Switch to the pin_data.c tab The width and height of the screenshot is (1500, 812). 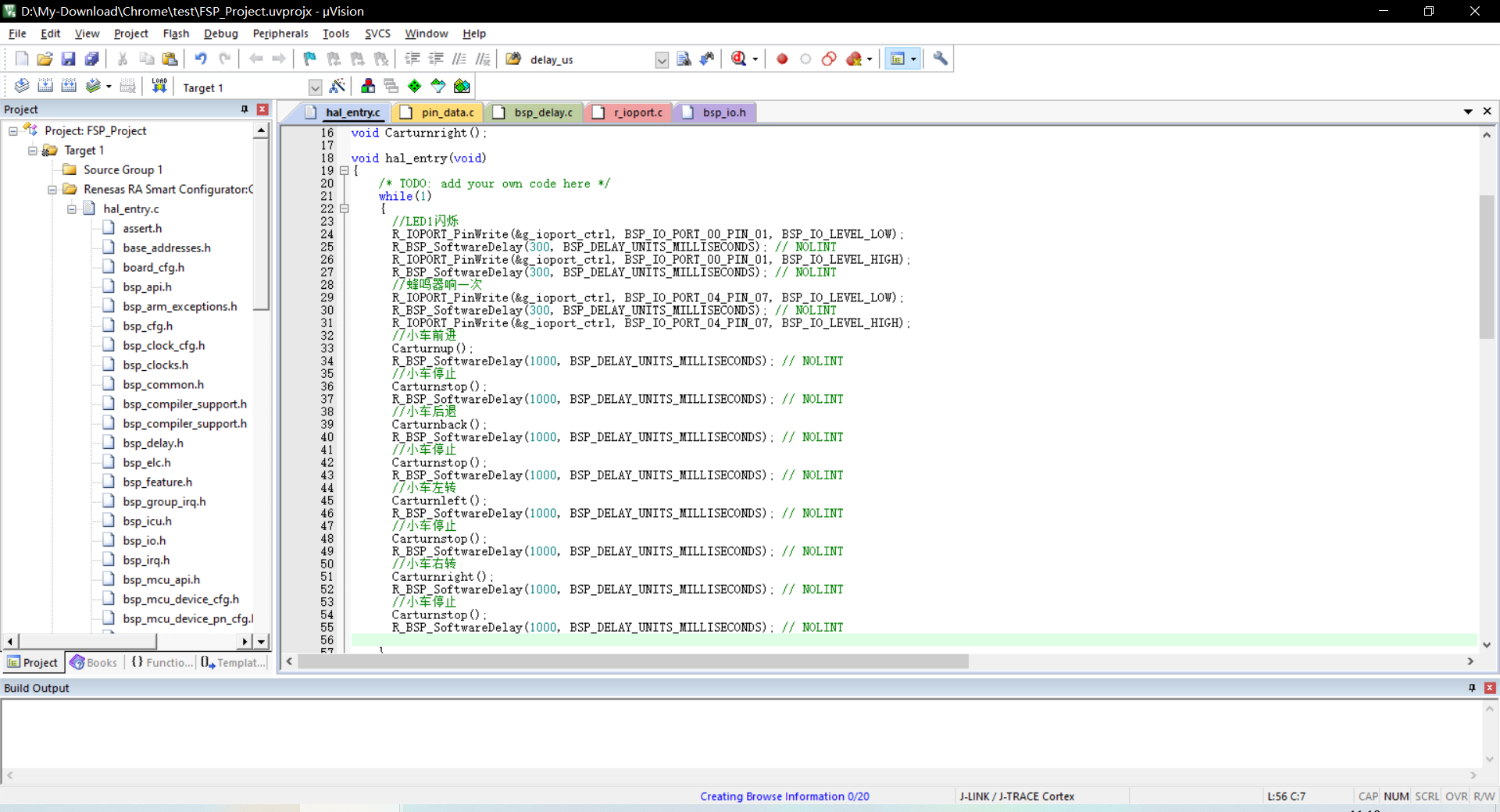(x=437, y=112)
